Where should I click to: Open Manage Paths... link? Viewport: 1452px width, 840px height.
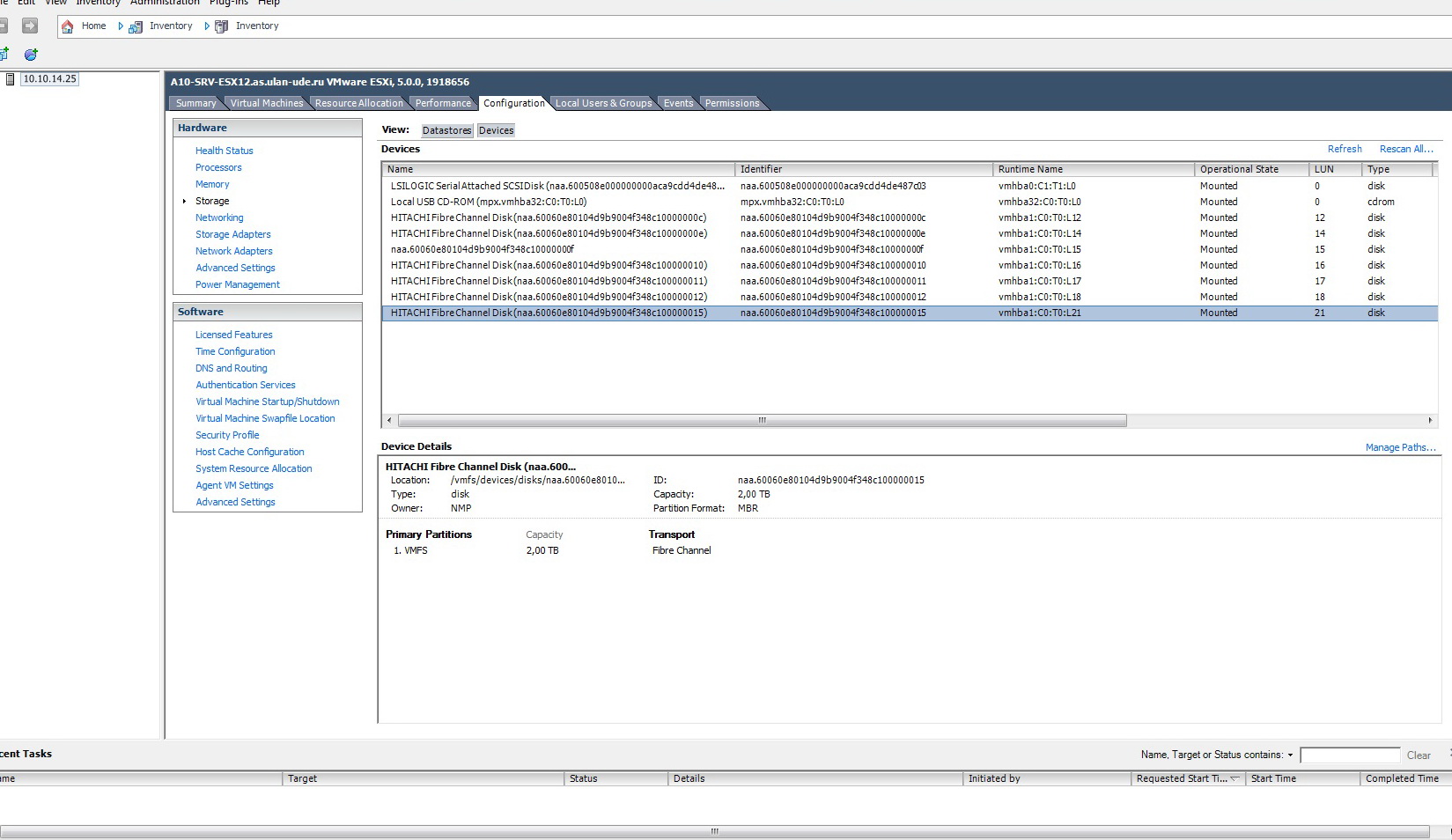coord(1400,447)
